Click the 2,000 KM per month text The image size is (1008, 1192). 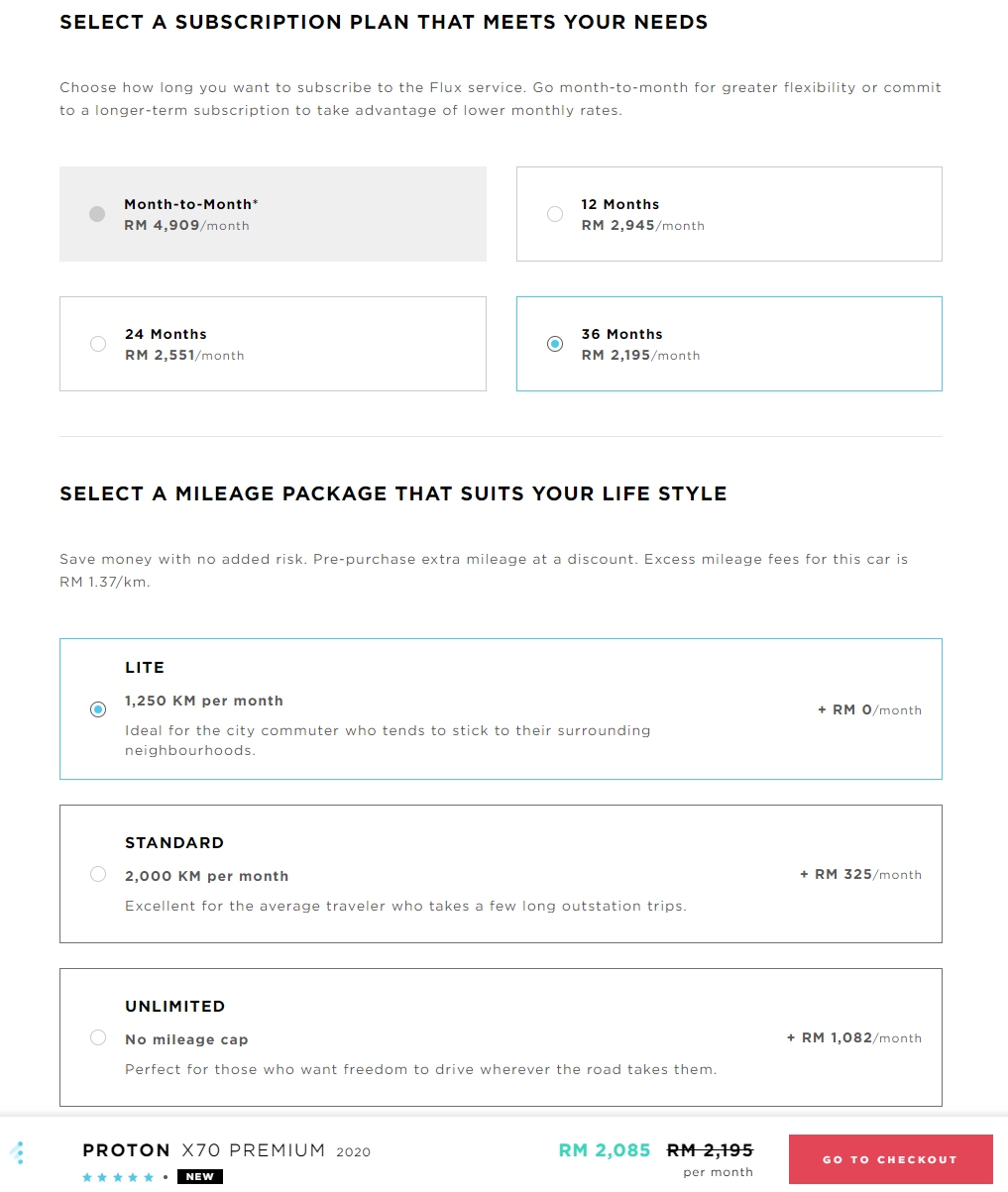tap(206, 876)
